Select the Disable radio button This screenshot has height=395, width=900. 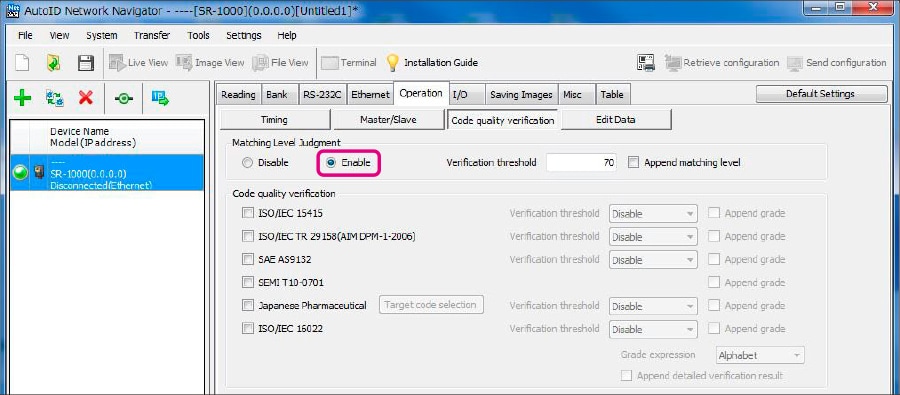coord(247,163)
